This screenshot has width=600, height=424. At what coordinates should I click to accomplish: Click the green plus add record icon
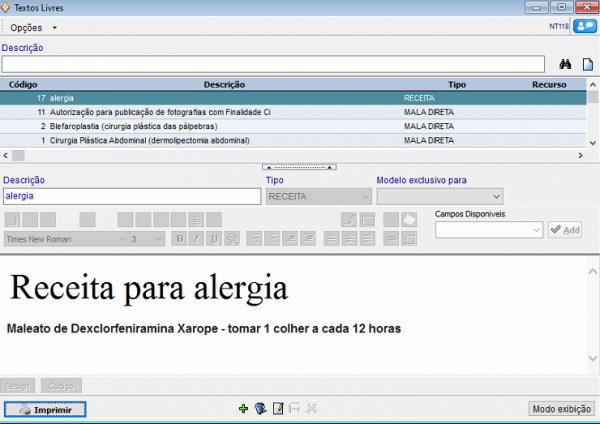click(243, 408)
